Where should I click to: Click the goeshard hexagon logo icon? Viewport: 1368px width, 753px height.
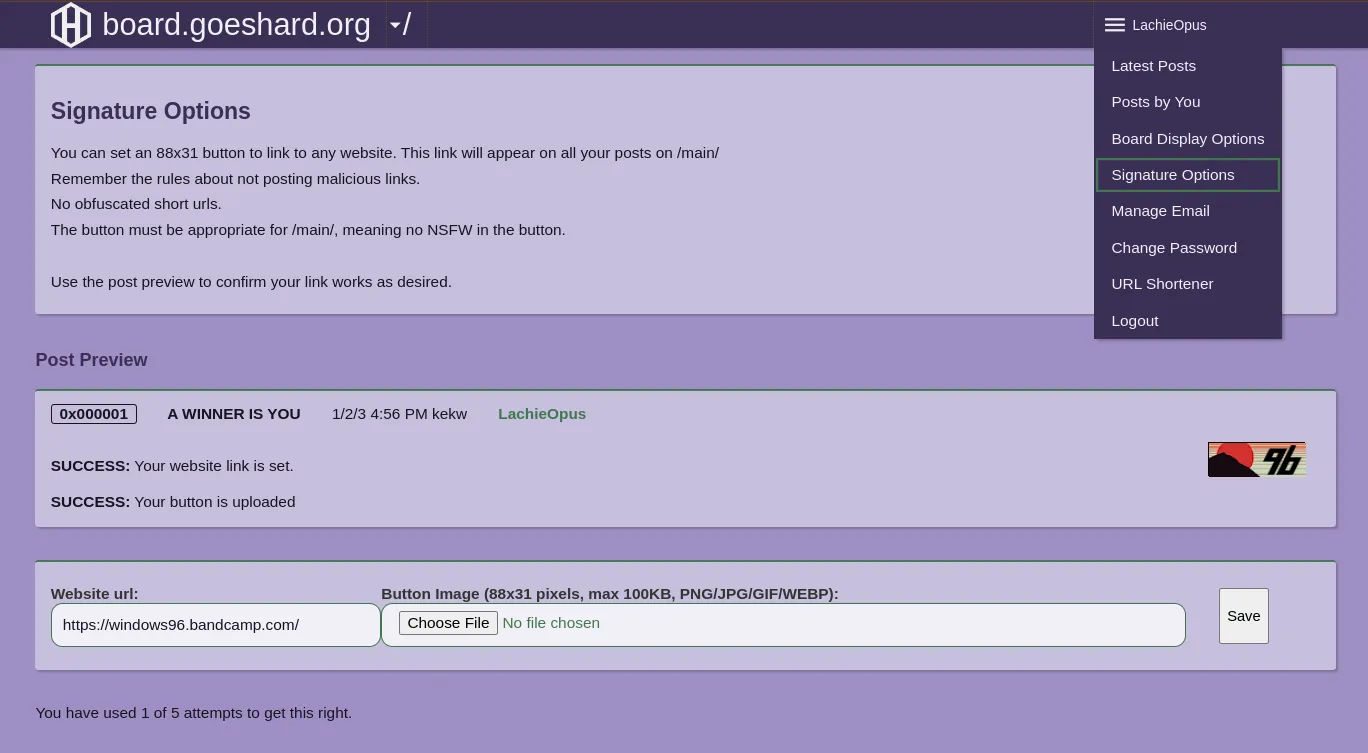pyautogui.click(x=70, y=25)
